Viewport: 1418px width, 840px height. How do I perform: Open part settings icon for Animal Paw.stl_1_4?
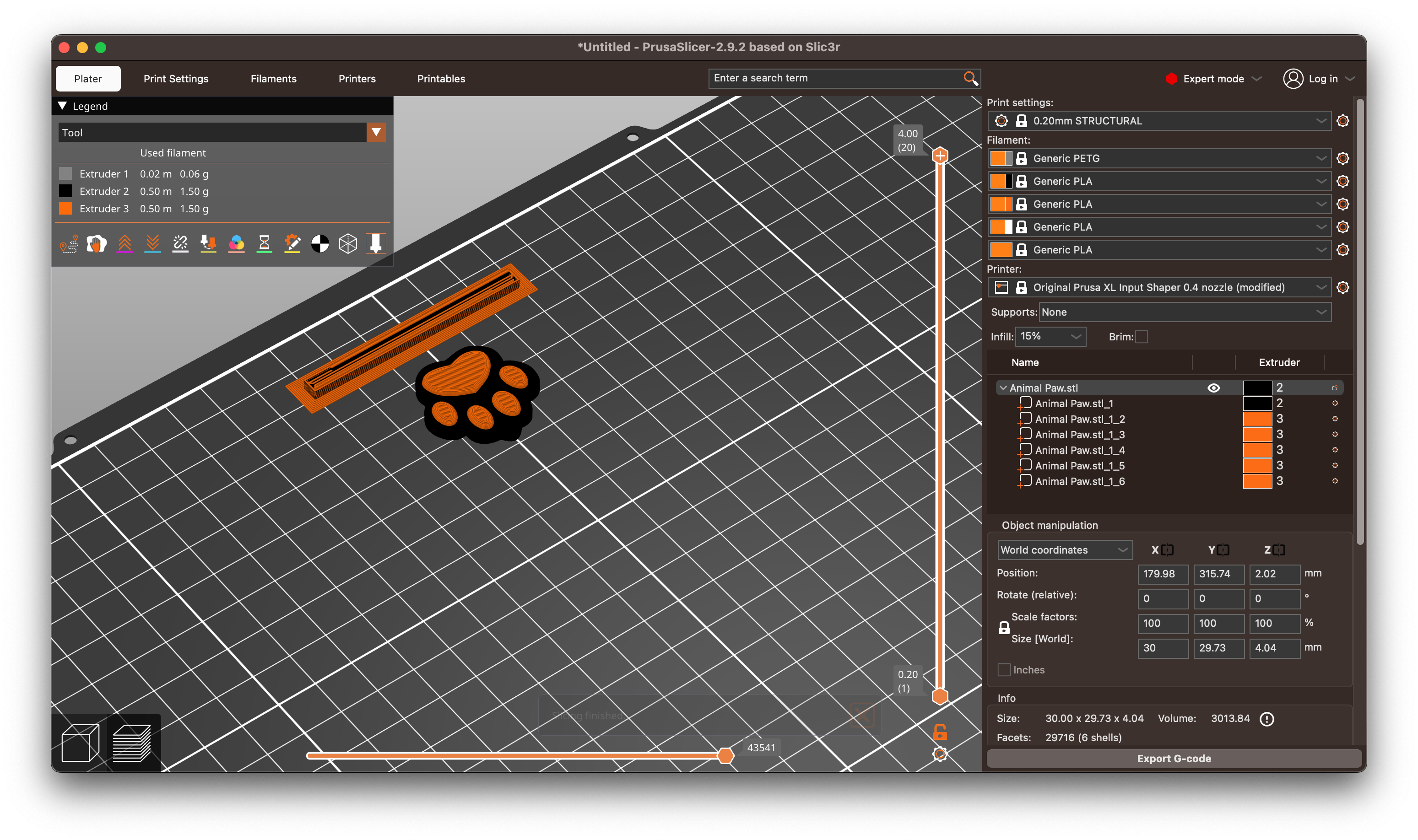pos(1334,450)
